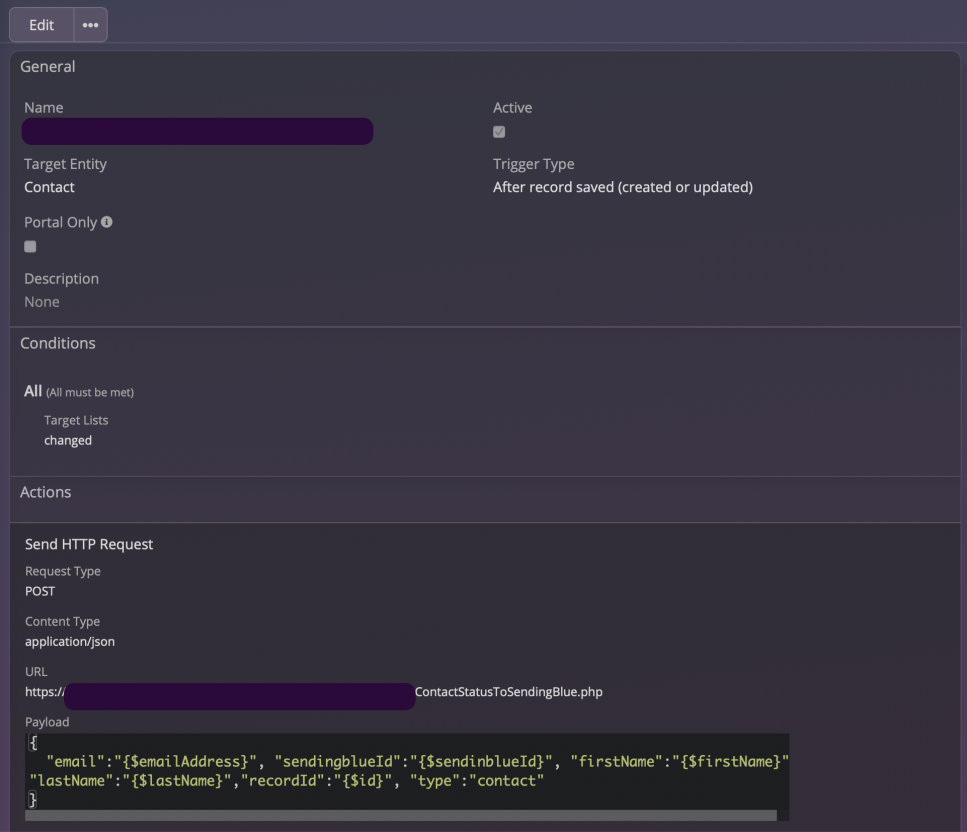Toggle the Active checkbox
This screenshot has width=967, height=832.
[x=499, y=132]
